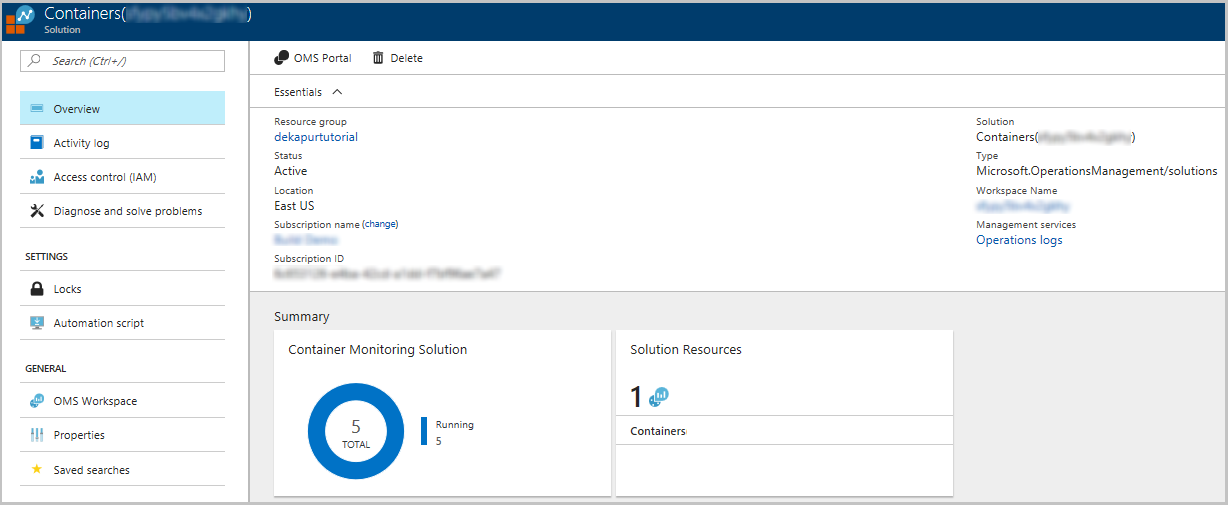Collapse the Essentials section chevron

(336, 92)
